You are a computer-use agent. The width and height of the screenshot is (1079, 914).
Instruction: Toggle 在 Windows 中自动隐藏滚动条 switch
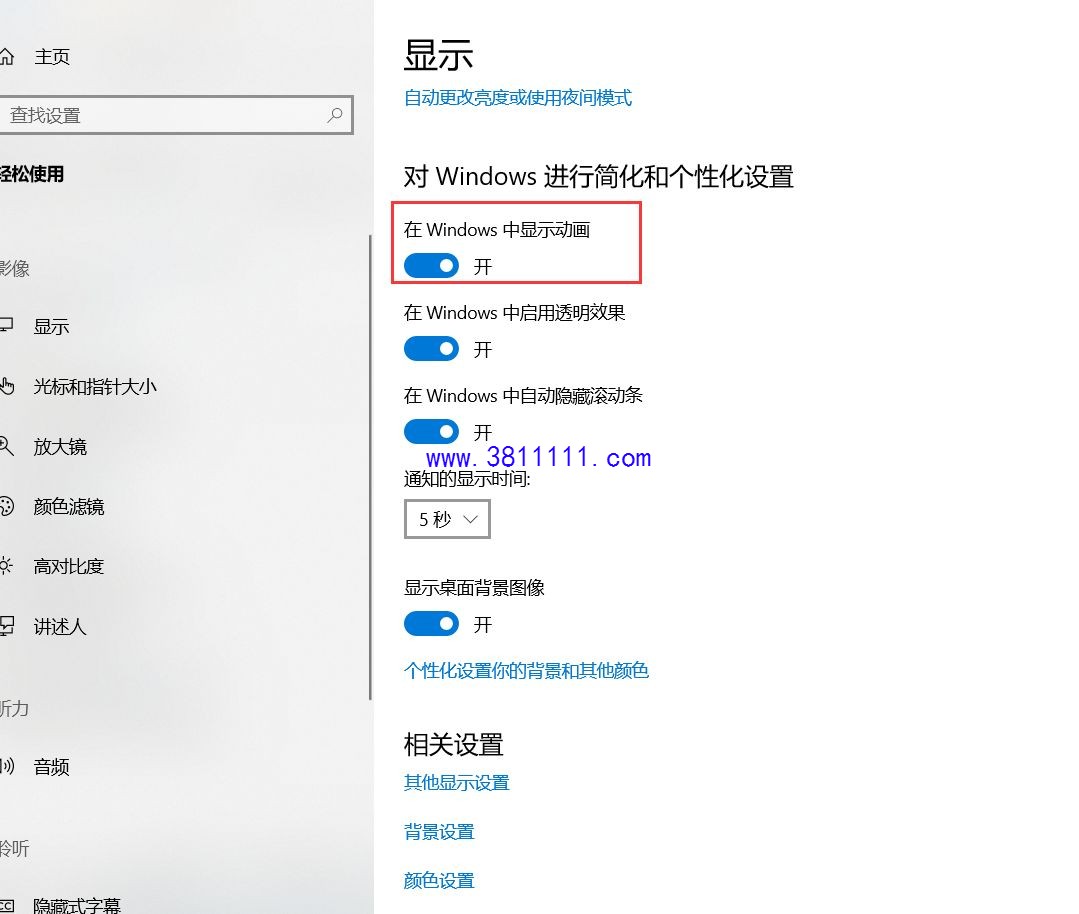[431, 432]
